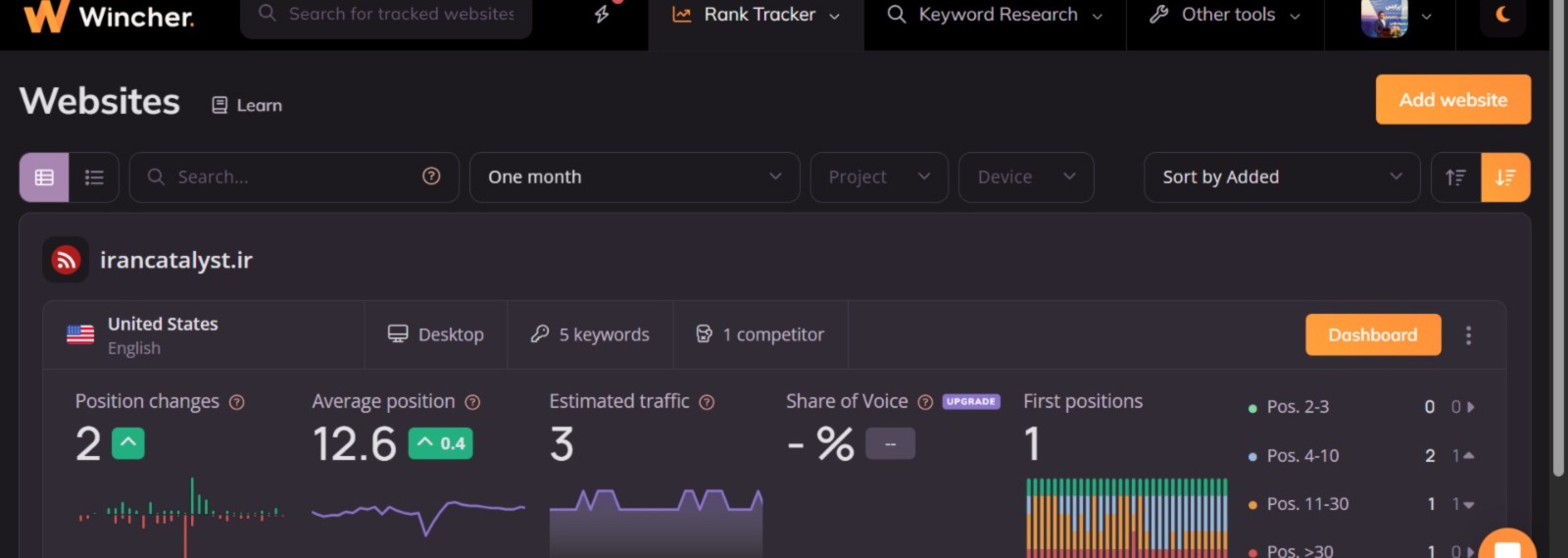
Task: Sort websites in descending order
Action: (x=1505, y=178)
